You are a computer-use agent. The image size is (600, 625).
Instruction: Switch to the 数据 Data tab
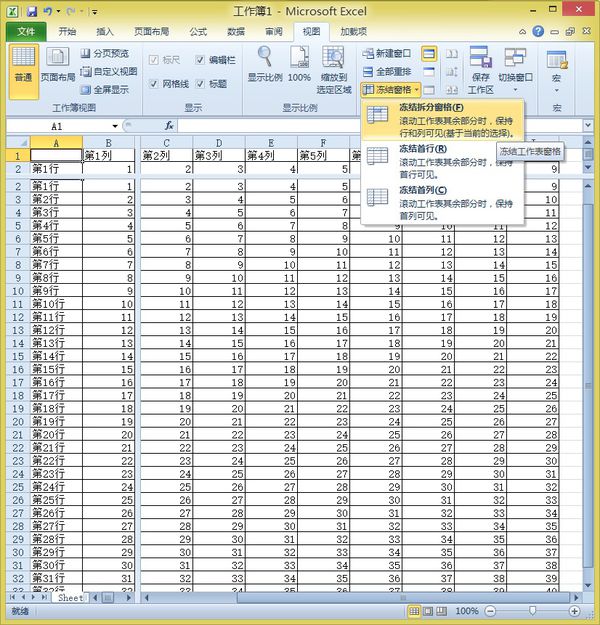(236, 31)
